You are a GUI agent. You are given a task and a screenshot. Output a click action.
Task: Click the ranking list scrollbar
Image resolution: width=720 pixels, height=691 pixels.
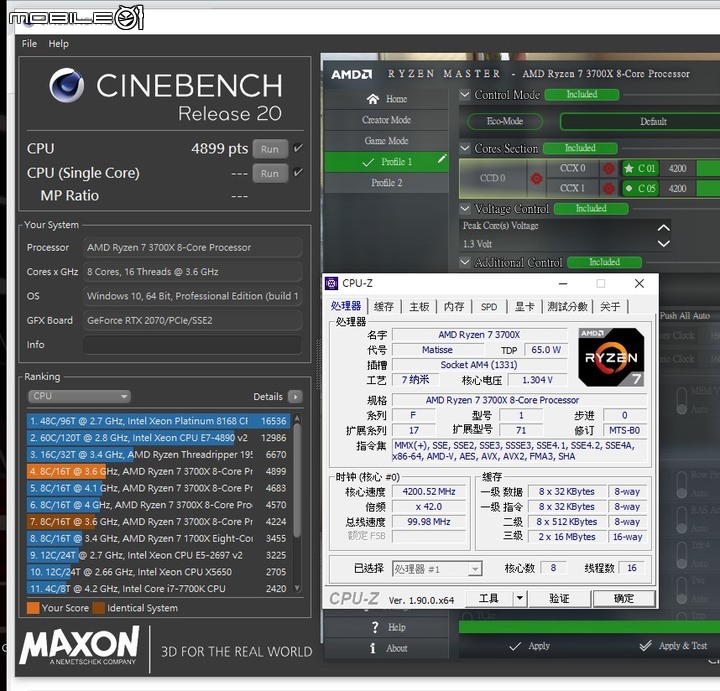tap(297, 480)
